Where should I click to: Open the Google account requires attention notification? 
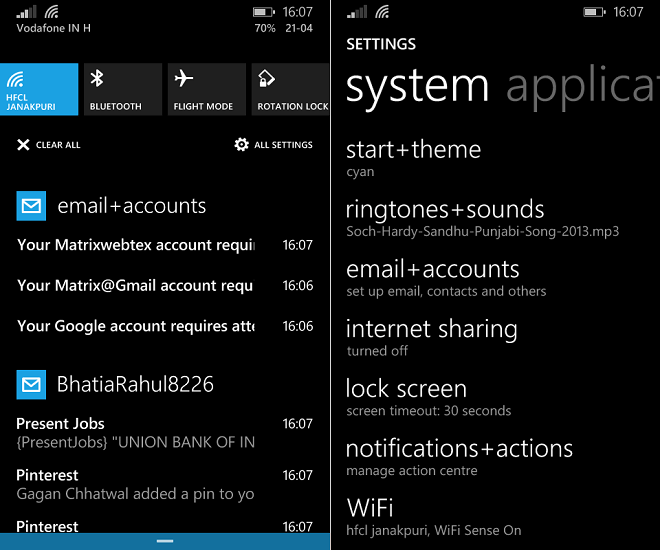(165, 326)
